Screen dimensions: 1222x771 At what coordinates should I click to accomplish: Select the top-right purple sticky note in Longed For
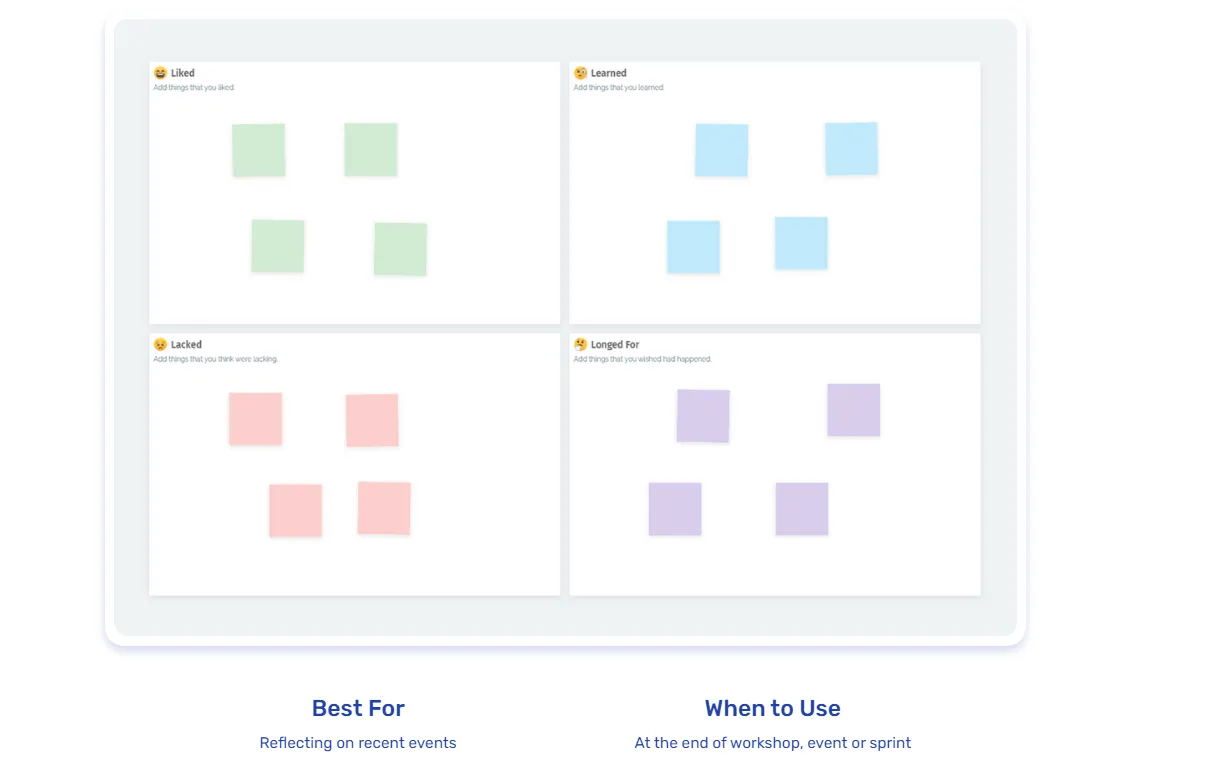(x=853, y=410)
